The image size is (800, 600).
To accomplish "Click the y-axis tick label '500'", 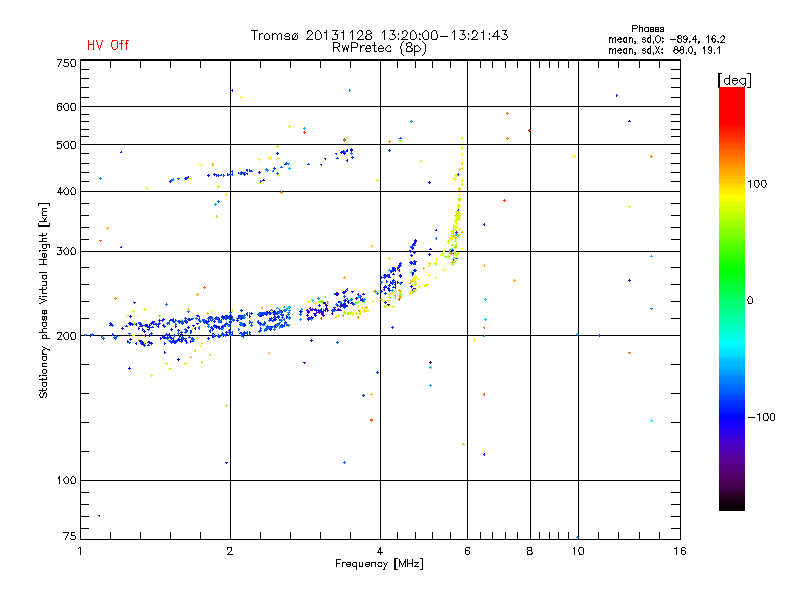I will [66, 145].
